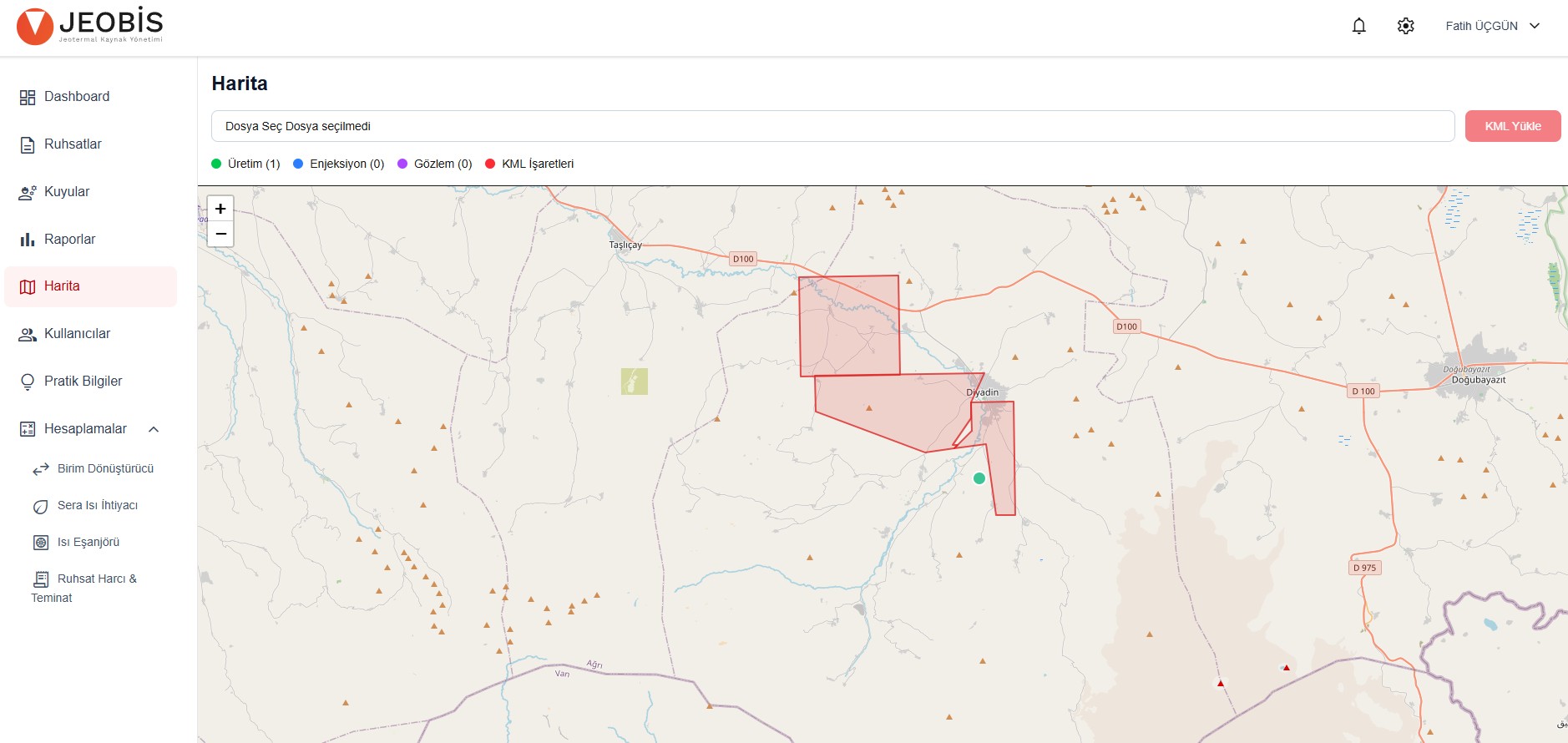Click the KML Yükle button
The width and height of the screenshot is (1568, 743).
(x=1512, y=126)
